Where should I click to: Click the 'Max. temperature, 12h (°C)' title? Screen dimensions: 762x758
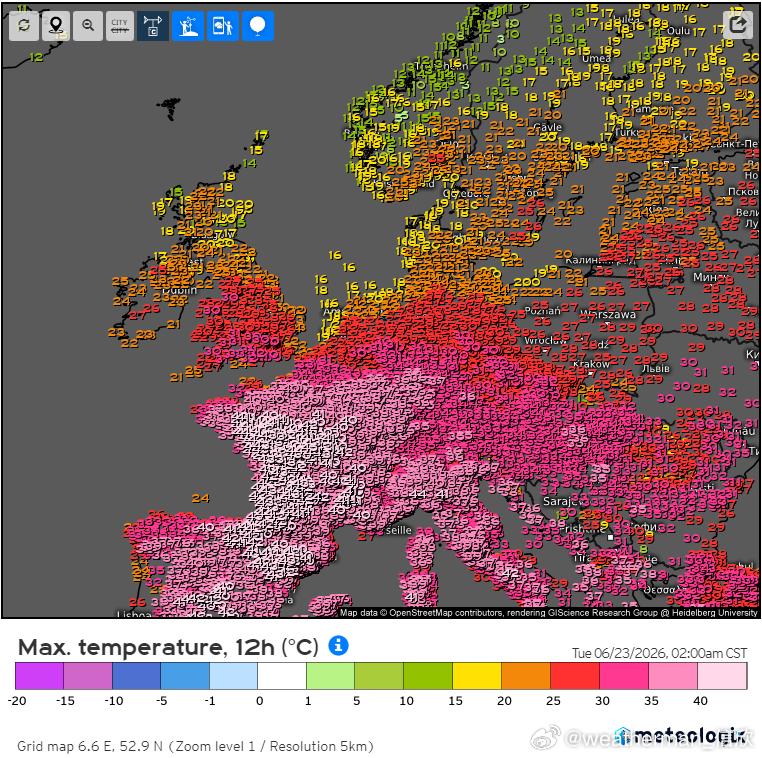(168, 647)
